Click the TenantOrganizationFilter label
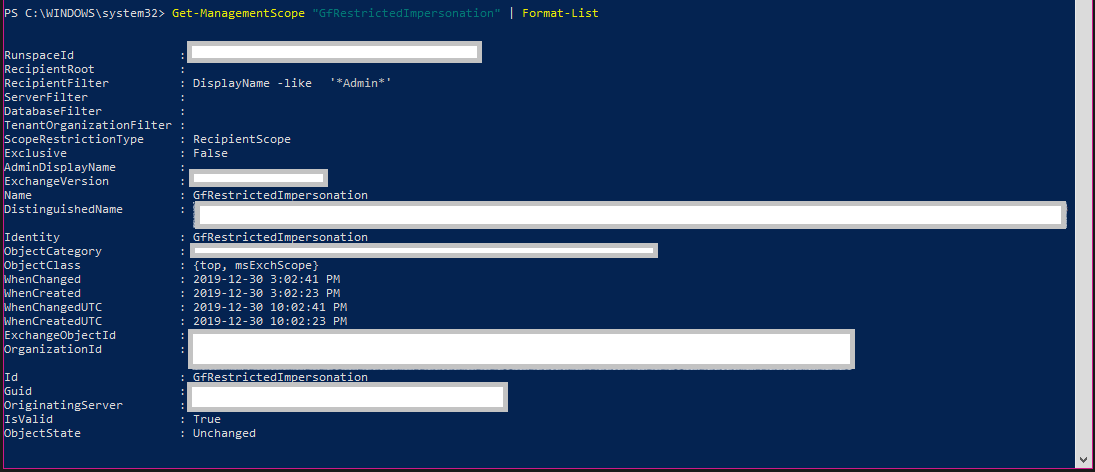1095x472 pixels. pyautogui.click(x=88, y=125)
